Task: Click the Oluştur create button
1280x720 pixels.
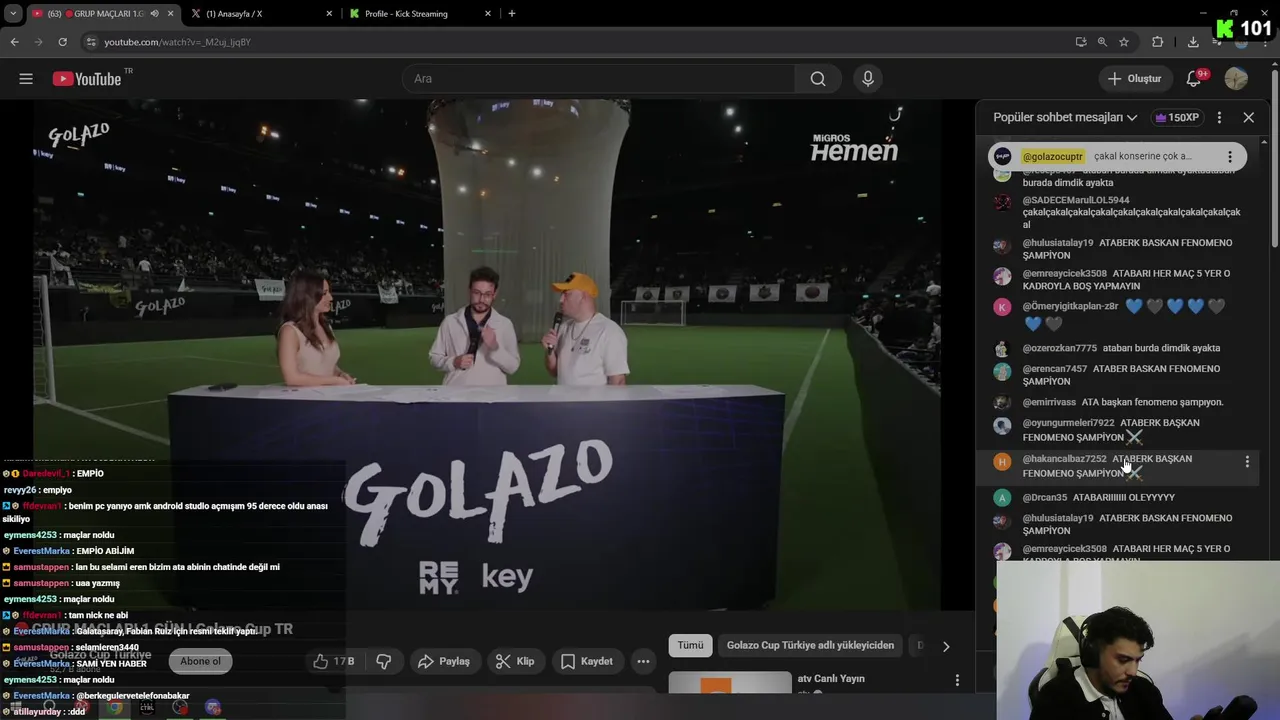Action: tap(1134, 79)
